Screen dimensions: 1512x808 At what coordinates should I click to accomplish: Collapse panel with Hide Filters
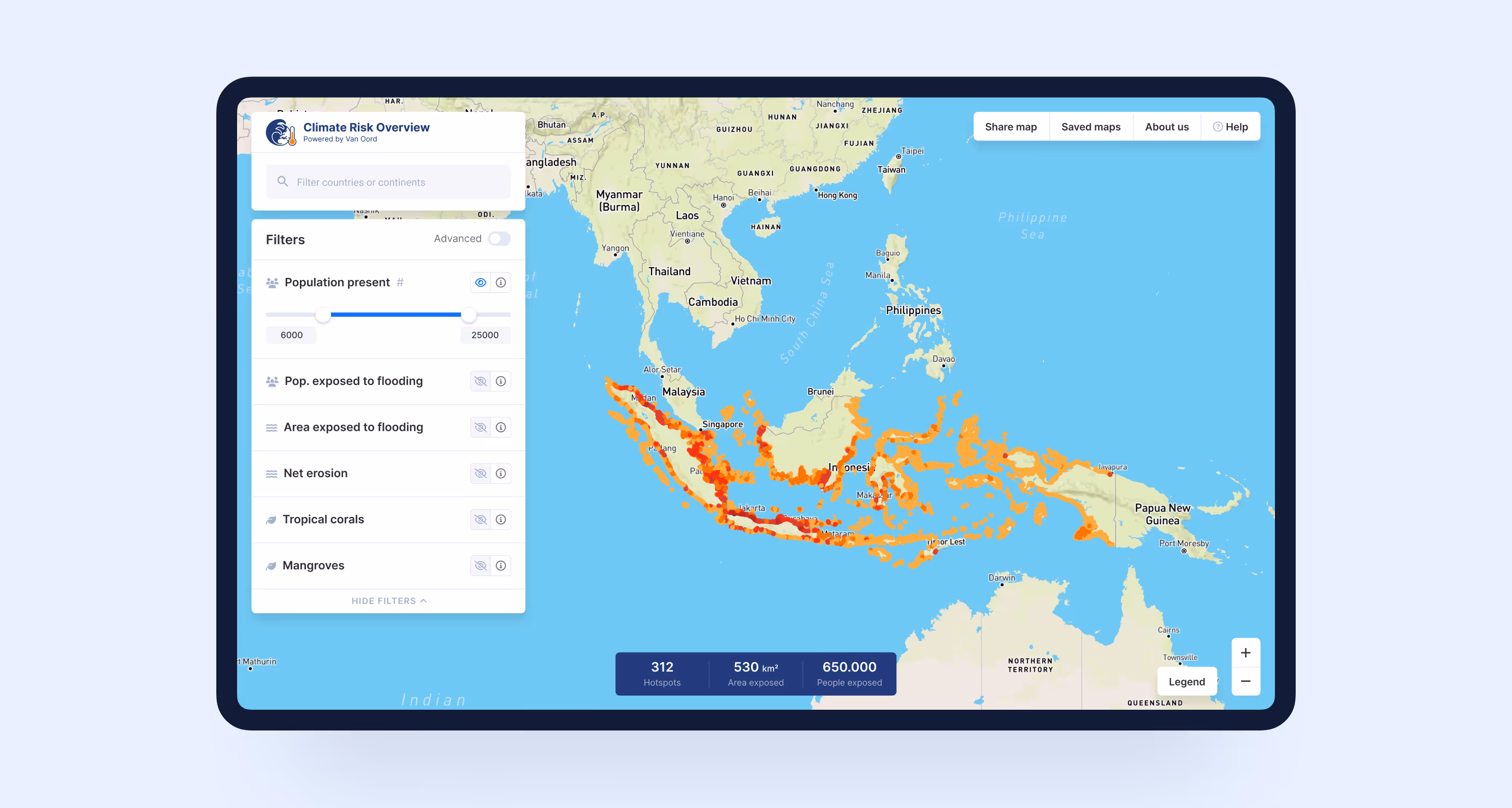[388, 601]
